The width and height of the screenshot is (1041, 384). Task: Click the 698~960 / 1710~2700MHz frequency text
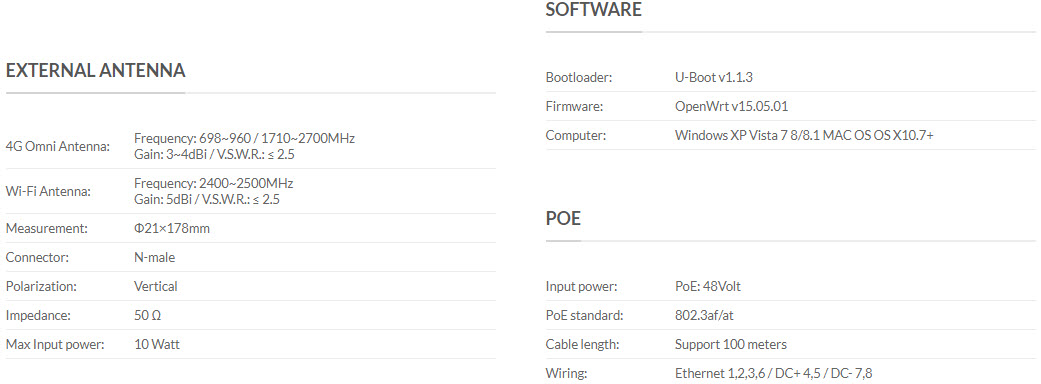tap(278, 138)
